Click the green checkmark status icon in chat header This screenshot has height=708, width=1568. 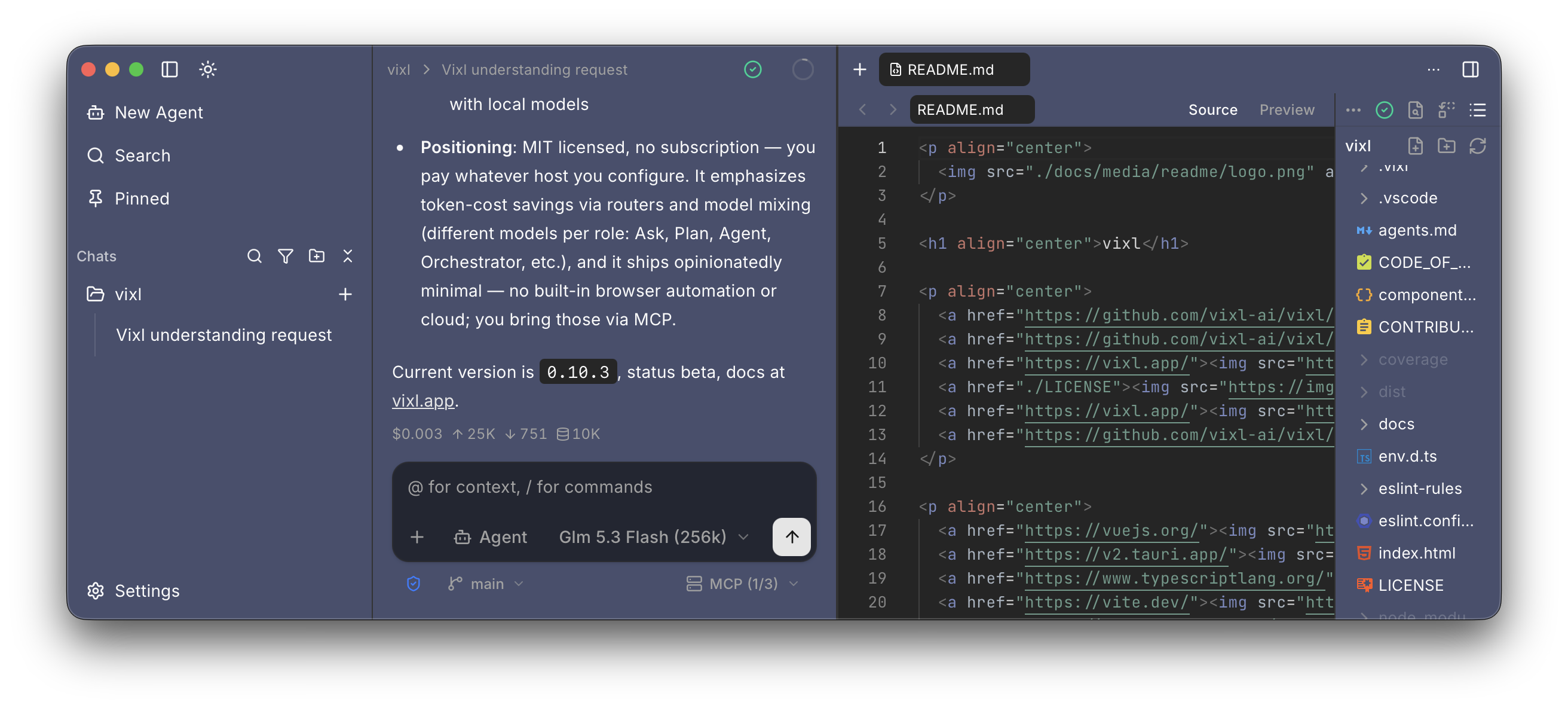click(753, 69)
